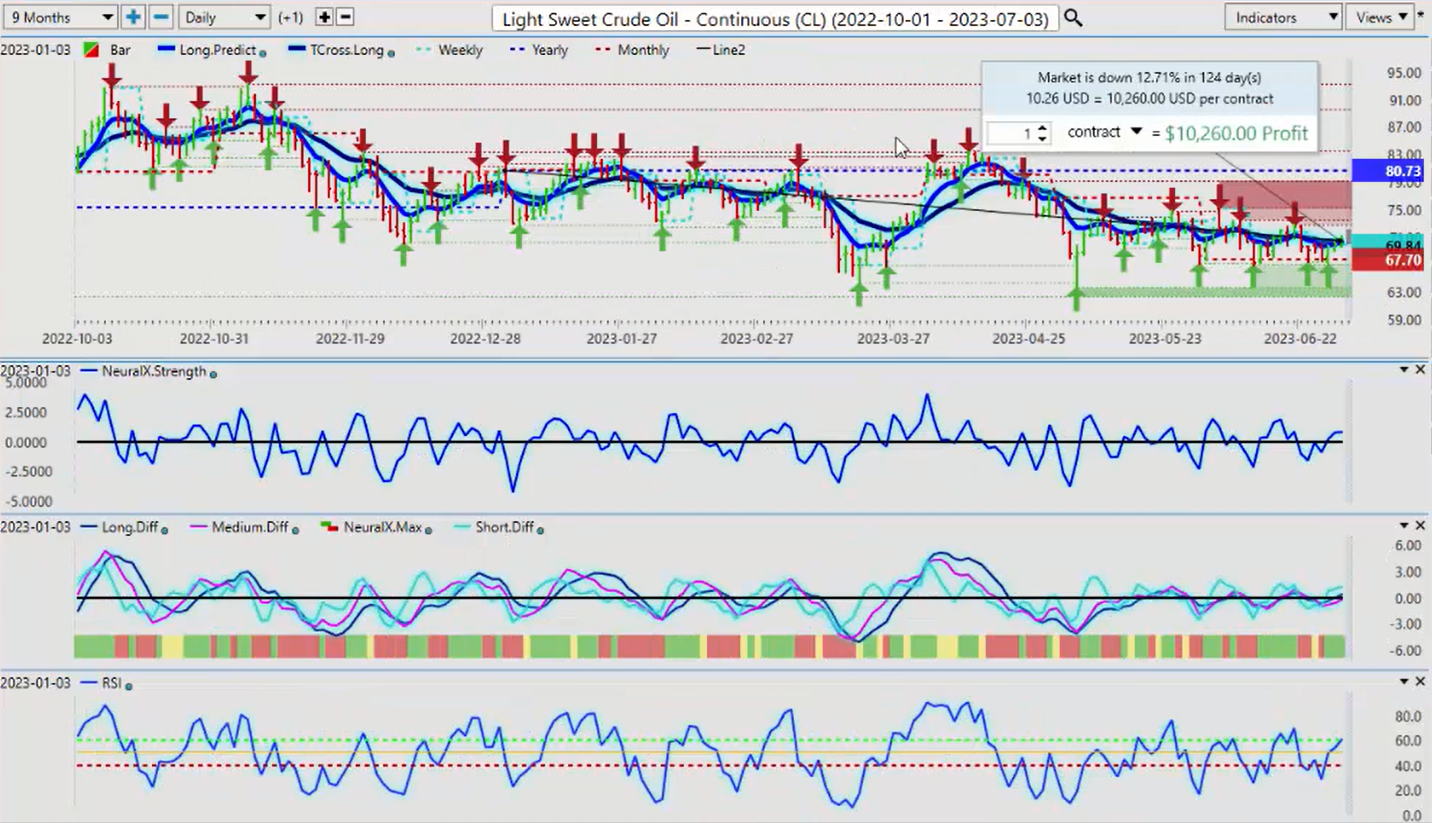Screen dimensions: 1432x823
Task: Click the asterisk next to Views
Action: (x=1421, y=17)
